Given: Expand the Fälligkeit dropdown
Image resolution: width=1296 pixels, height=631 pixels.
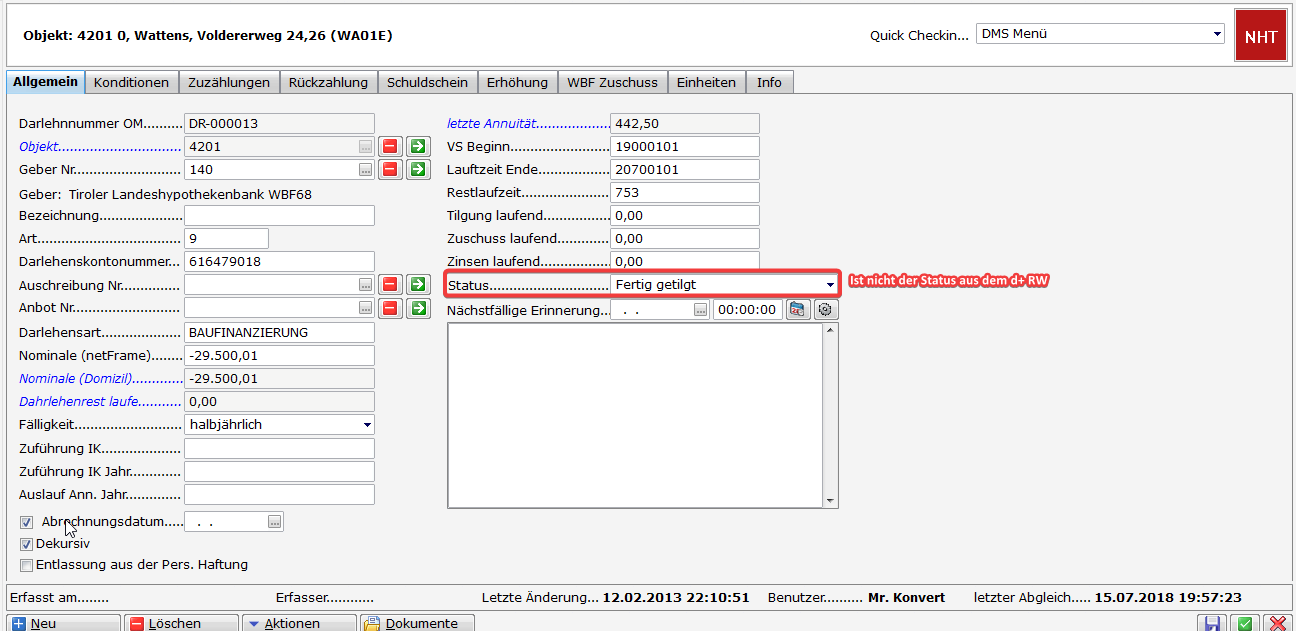Looking at the screenshot, I should tap(367, 425).
